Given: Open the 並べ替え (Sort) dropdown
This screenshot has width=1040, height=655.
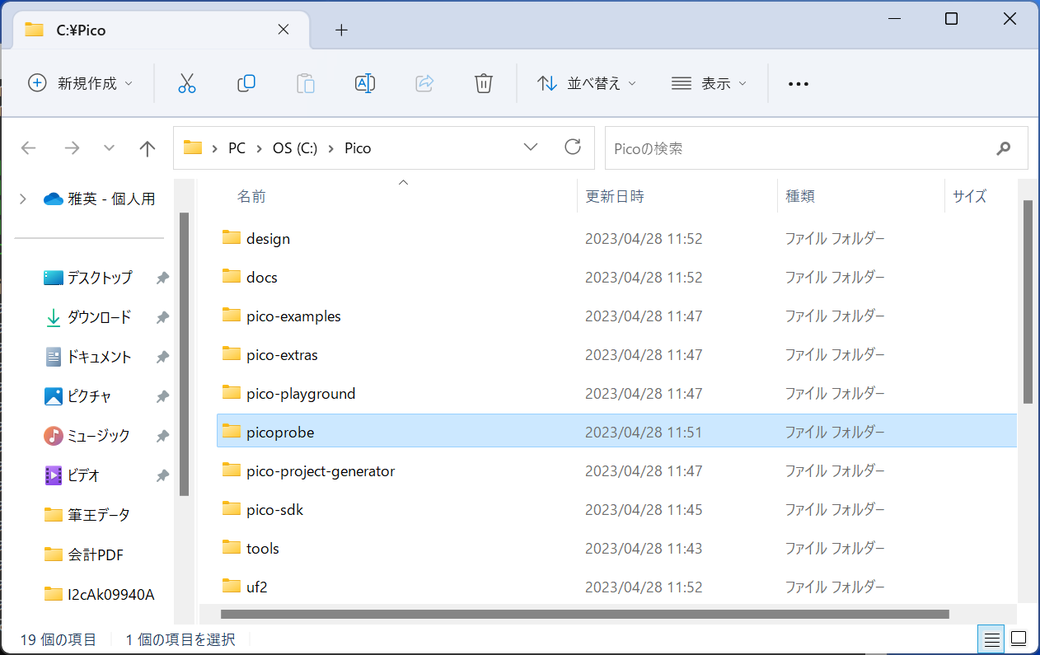Looking at the screenshot, I should 586,84.
